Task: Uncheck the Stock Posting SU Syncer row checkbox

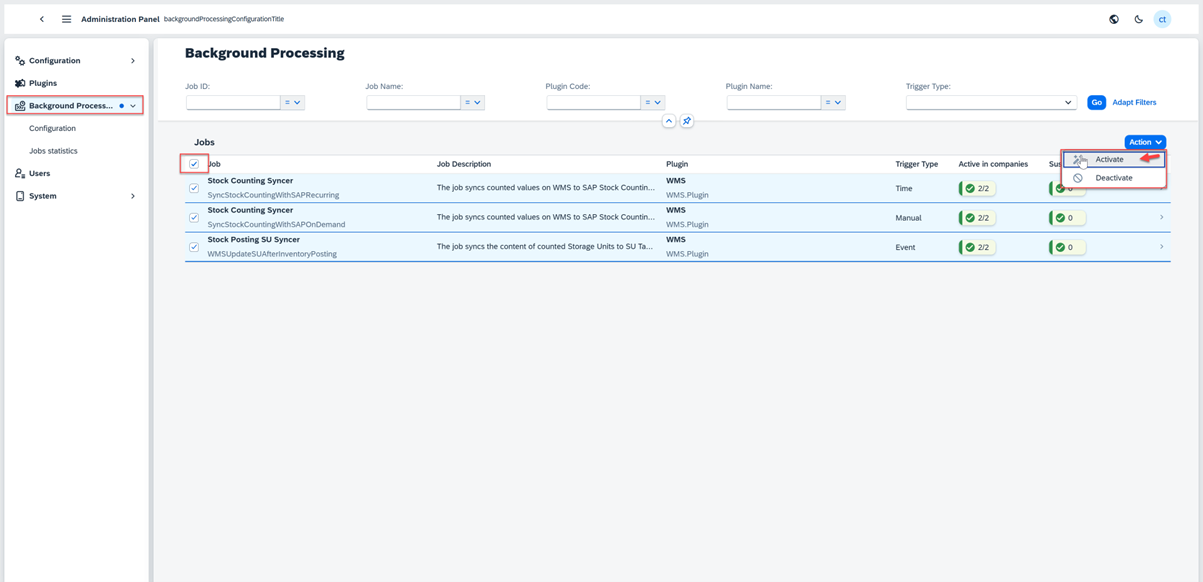Action: click(193, 246)
